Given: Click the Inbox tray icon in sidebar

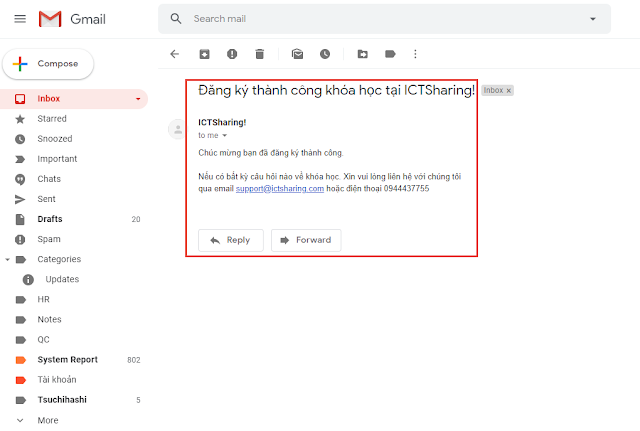Looking at the screenshot, I should click(20, 99).
